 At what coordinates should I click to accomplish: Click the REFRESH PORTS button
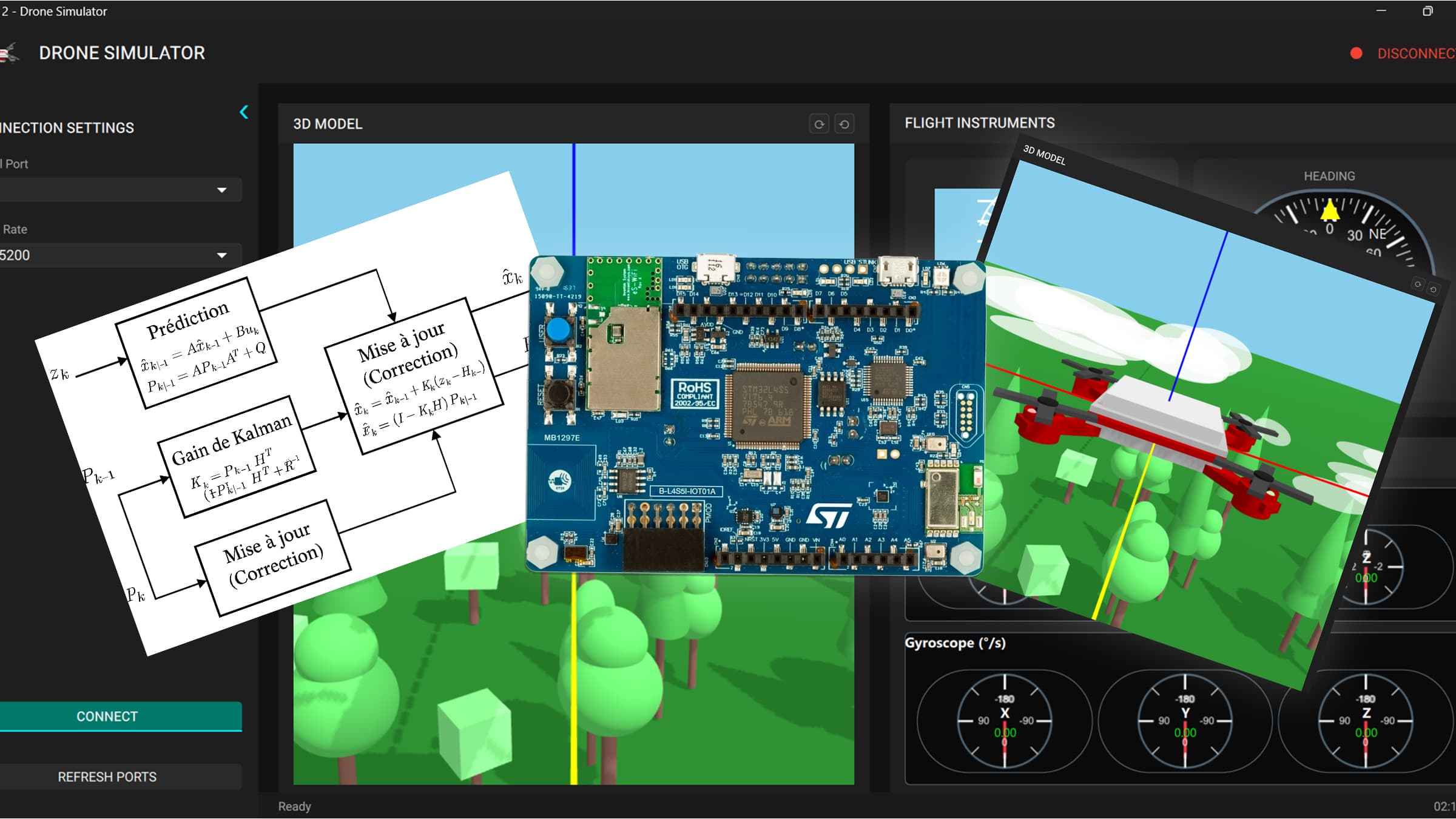point(120,777)
